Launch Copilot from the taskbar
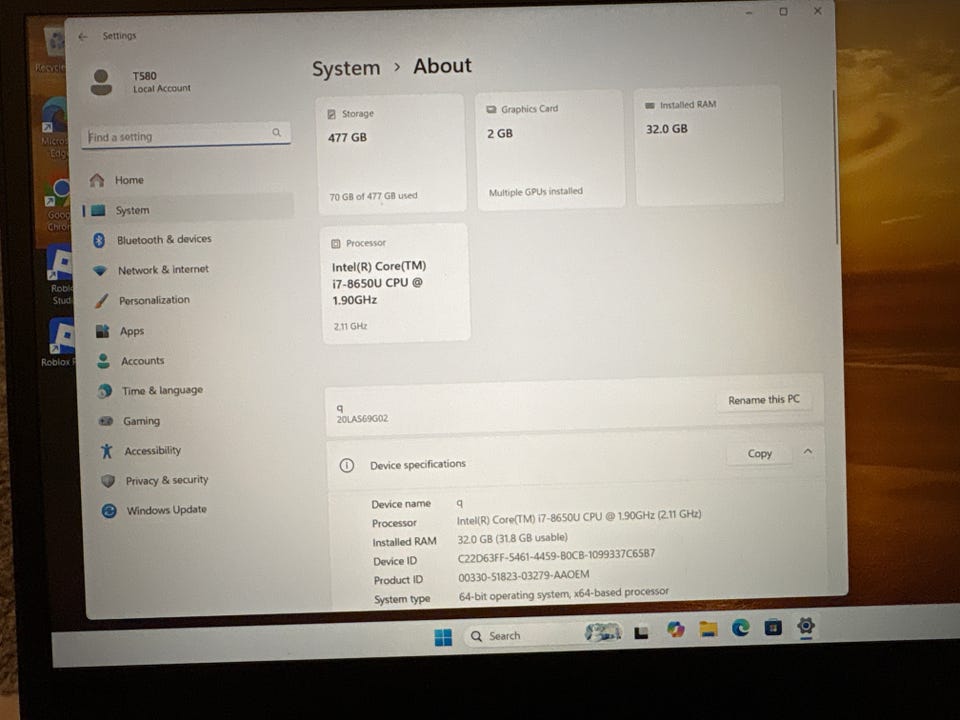Image resolution: width=960 pixels, height=720 pixels. pyautogui.click(x=675, y=630)
